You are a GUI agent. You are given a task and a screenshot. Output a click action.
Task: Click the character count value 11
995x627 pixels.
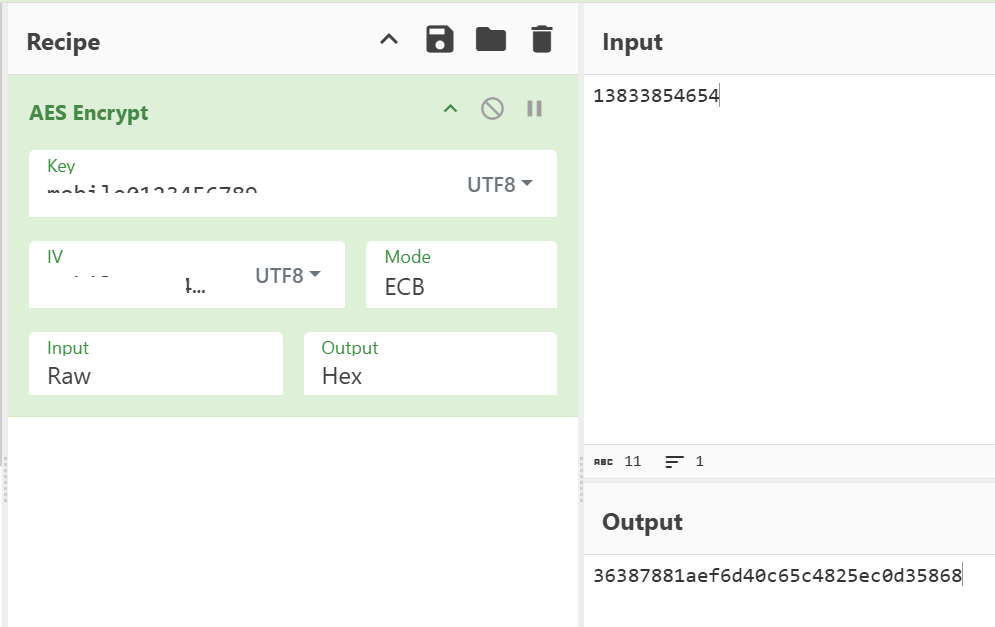pos(633,461)
